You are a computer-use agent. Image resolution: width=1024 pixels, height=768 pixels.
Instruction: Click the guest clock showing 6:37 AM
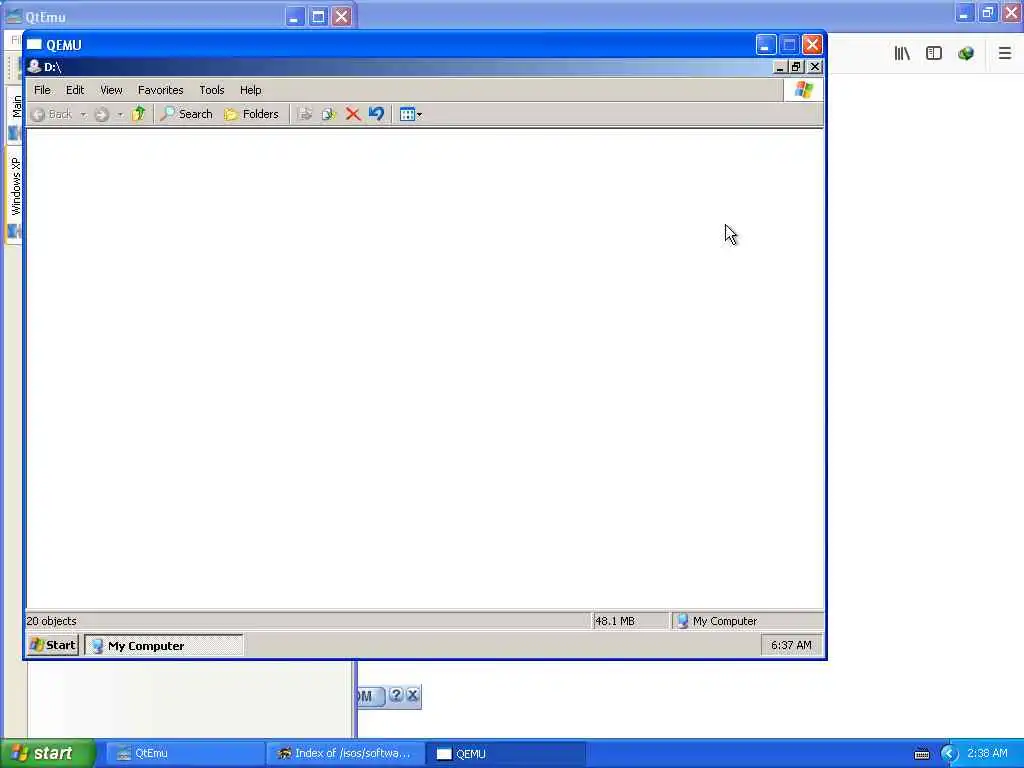click(791, 645)
